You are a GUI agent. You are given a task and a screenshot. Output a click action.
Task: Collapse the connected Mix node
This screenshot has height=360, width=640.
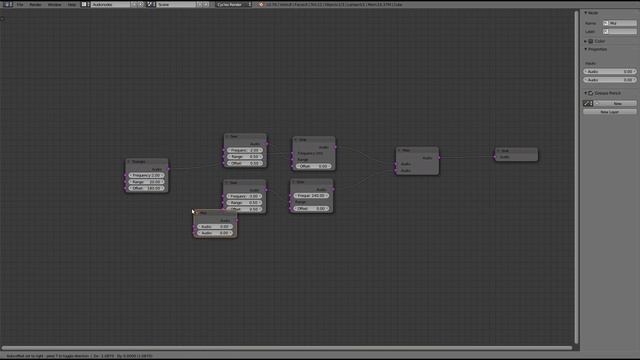[x=400, y=150]
